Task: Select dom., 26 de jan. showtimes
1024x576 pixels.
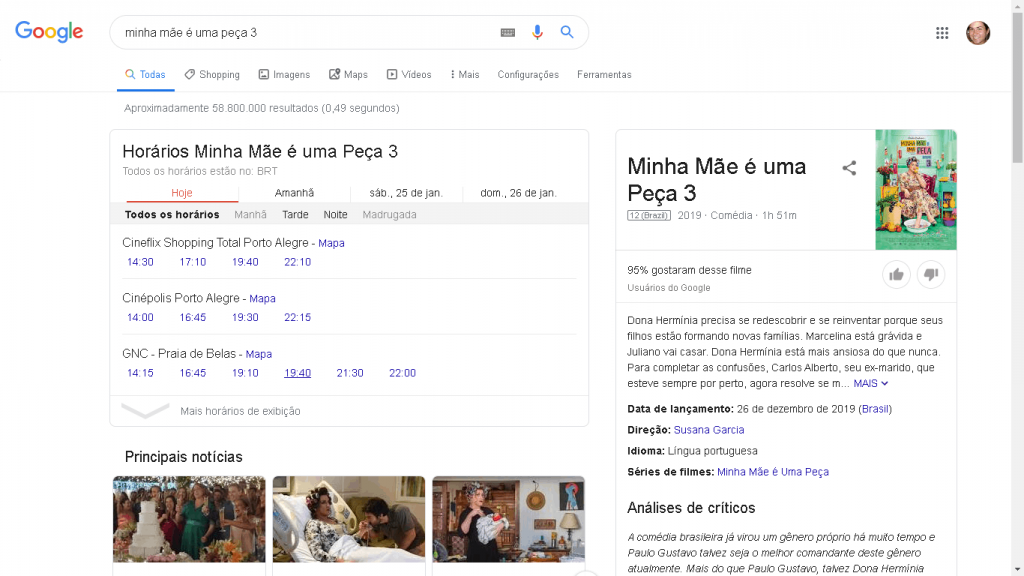Action: click(519, 193)
